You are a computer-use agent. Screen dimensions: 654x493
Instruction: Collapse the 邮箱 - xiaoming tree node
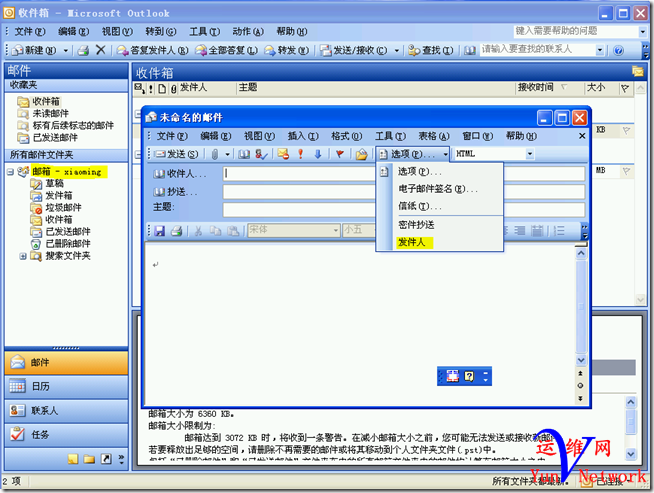(10, 172)
